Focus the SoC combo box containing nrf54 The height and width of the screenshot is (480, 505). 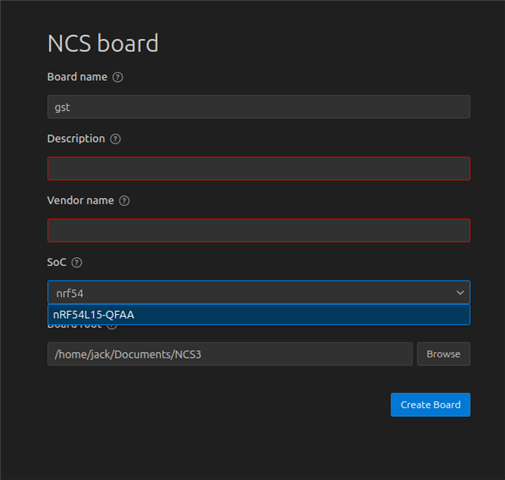tap(259, 292)
